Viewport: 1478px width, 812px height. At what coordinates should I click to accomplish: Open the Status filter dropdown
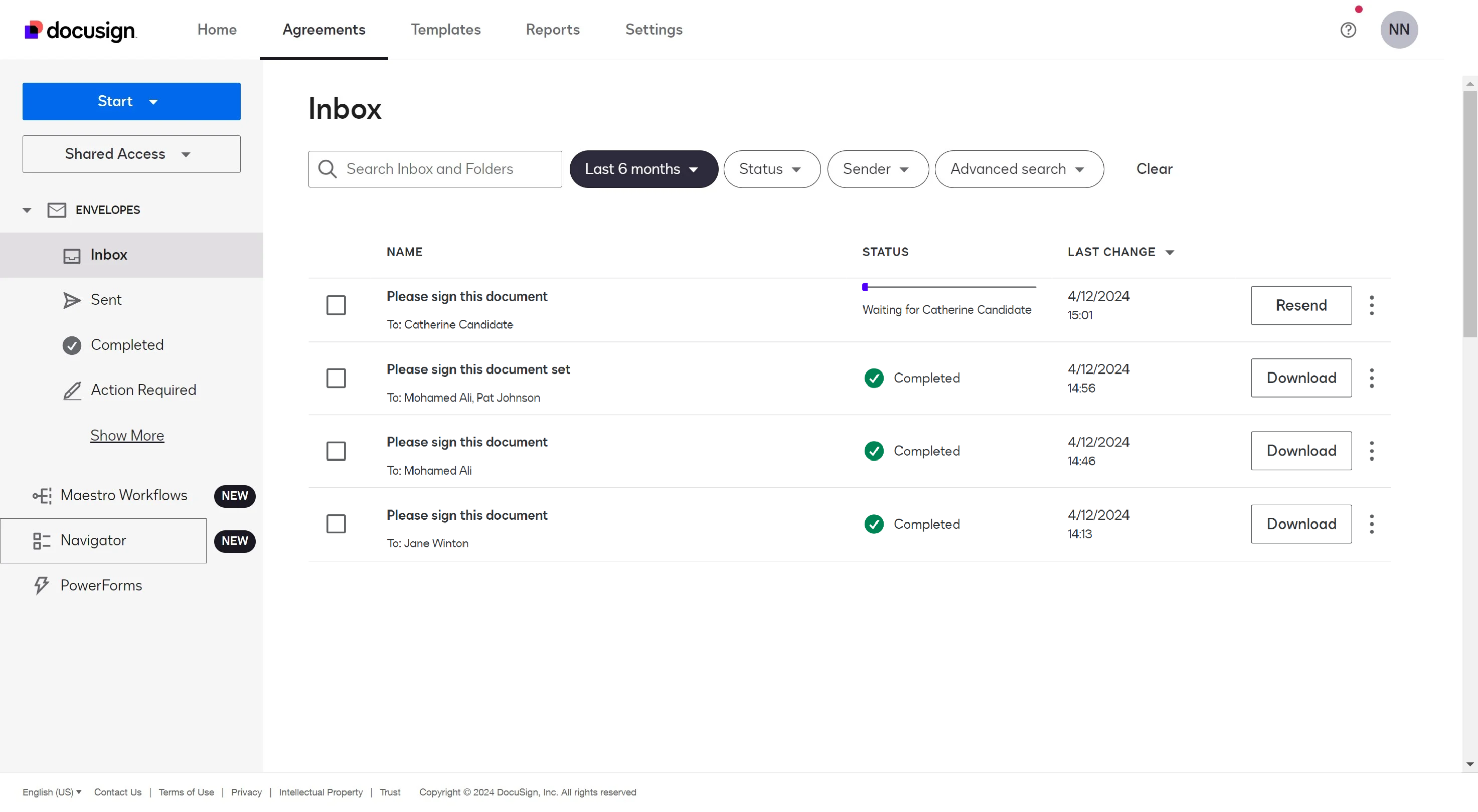771,169
